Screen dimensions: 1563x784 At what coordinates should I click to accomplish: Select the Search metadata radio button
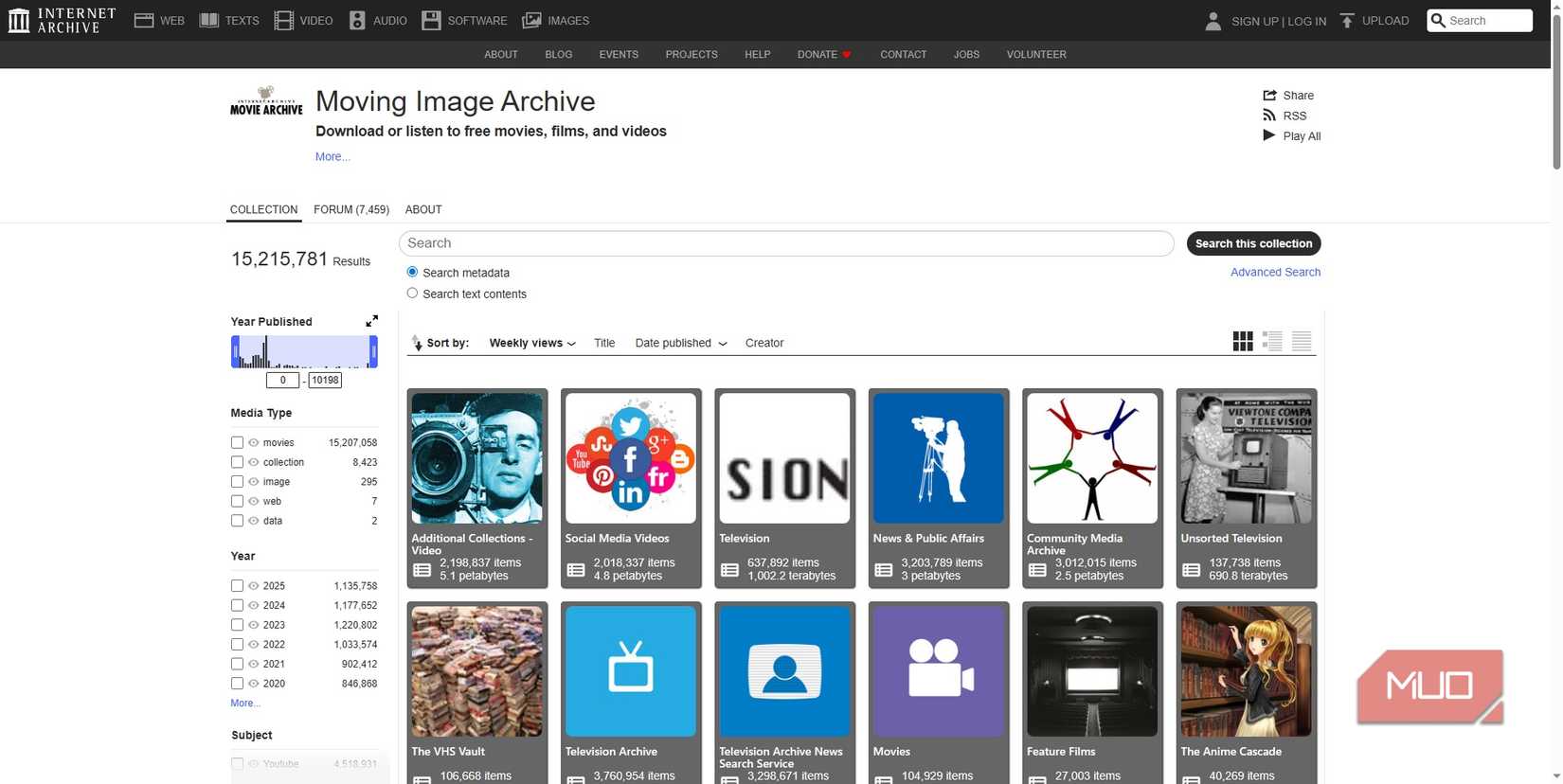click(412, 272)
